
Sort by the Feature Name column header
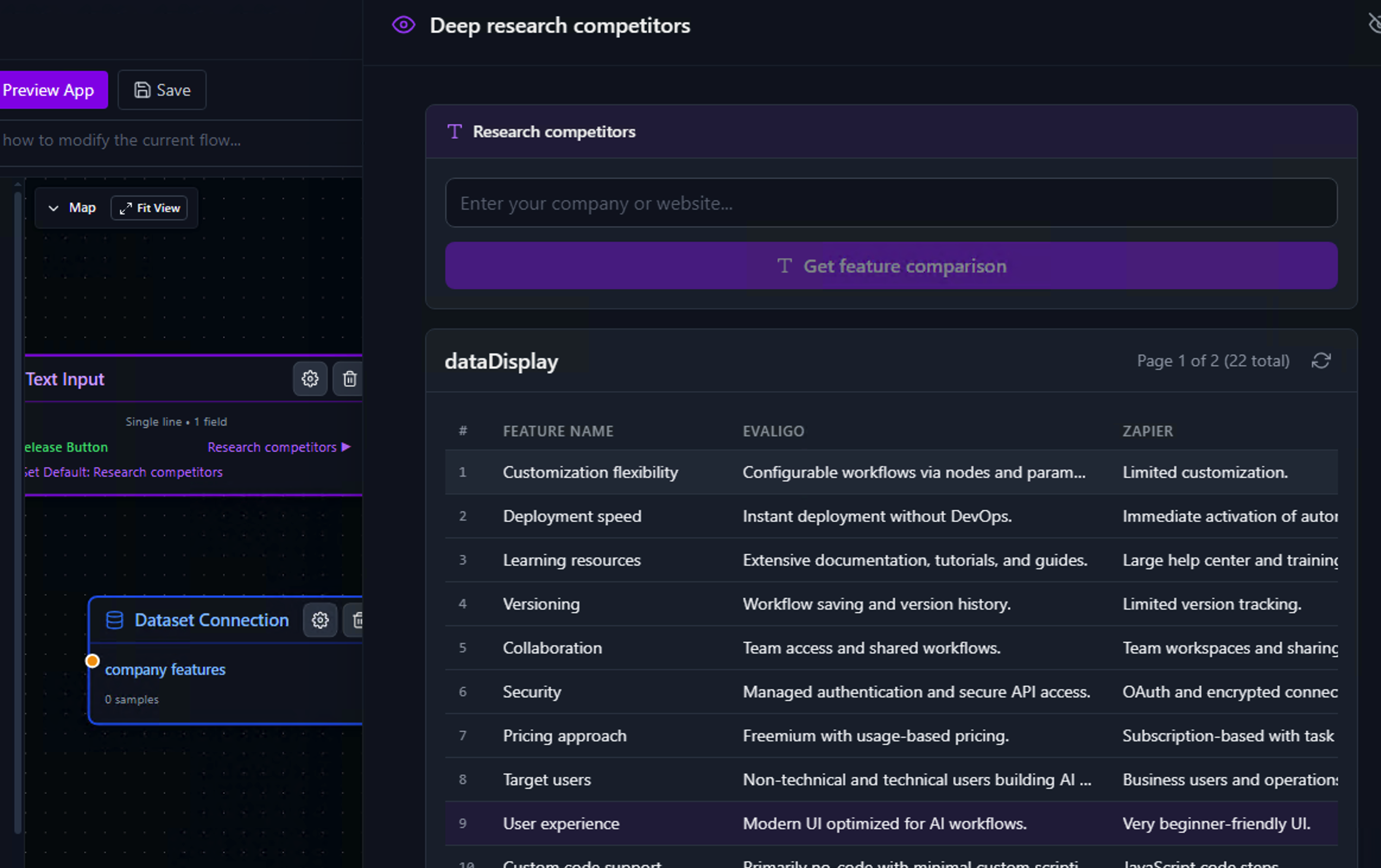click(558, 431)
